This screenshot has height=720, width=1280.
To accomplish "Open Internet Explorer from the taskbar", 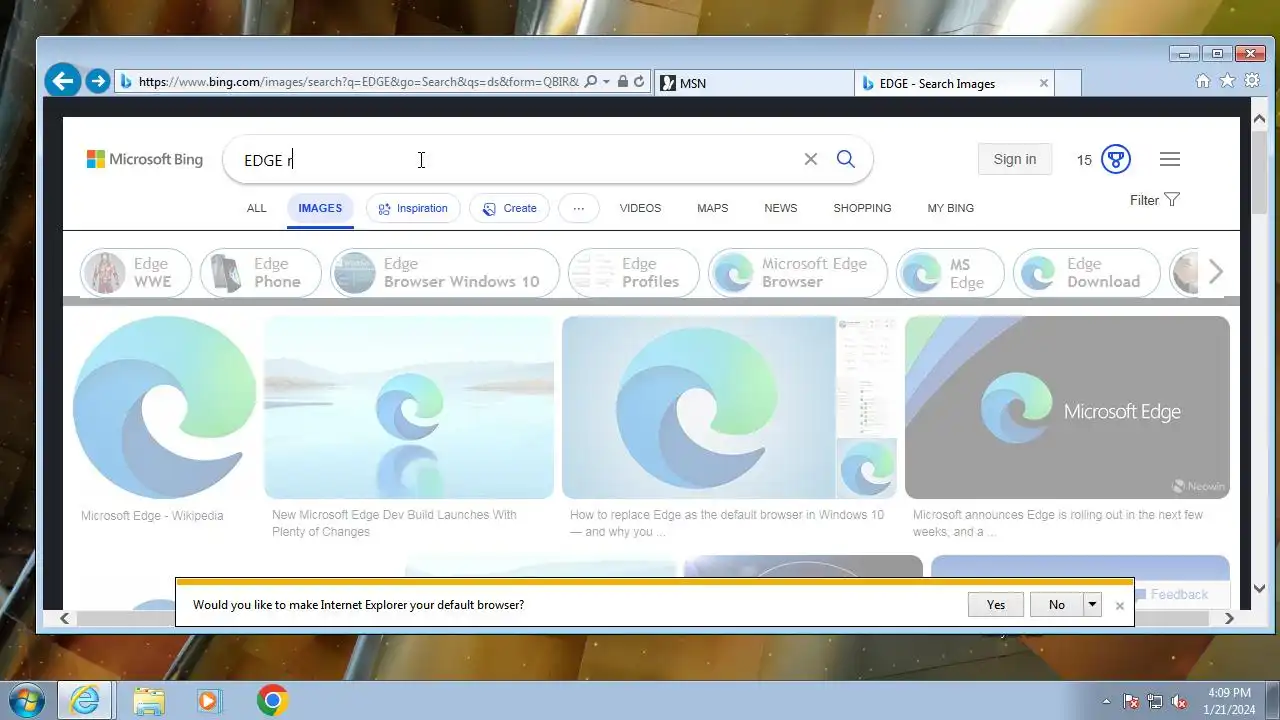I will click(x=86, y=700).
